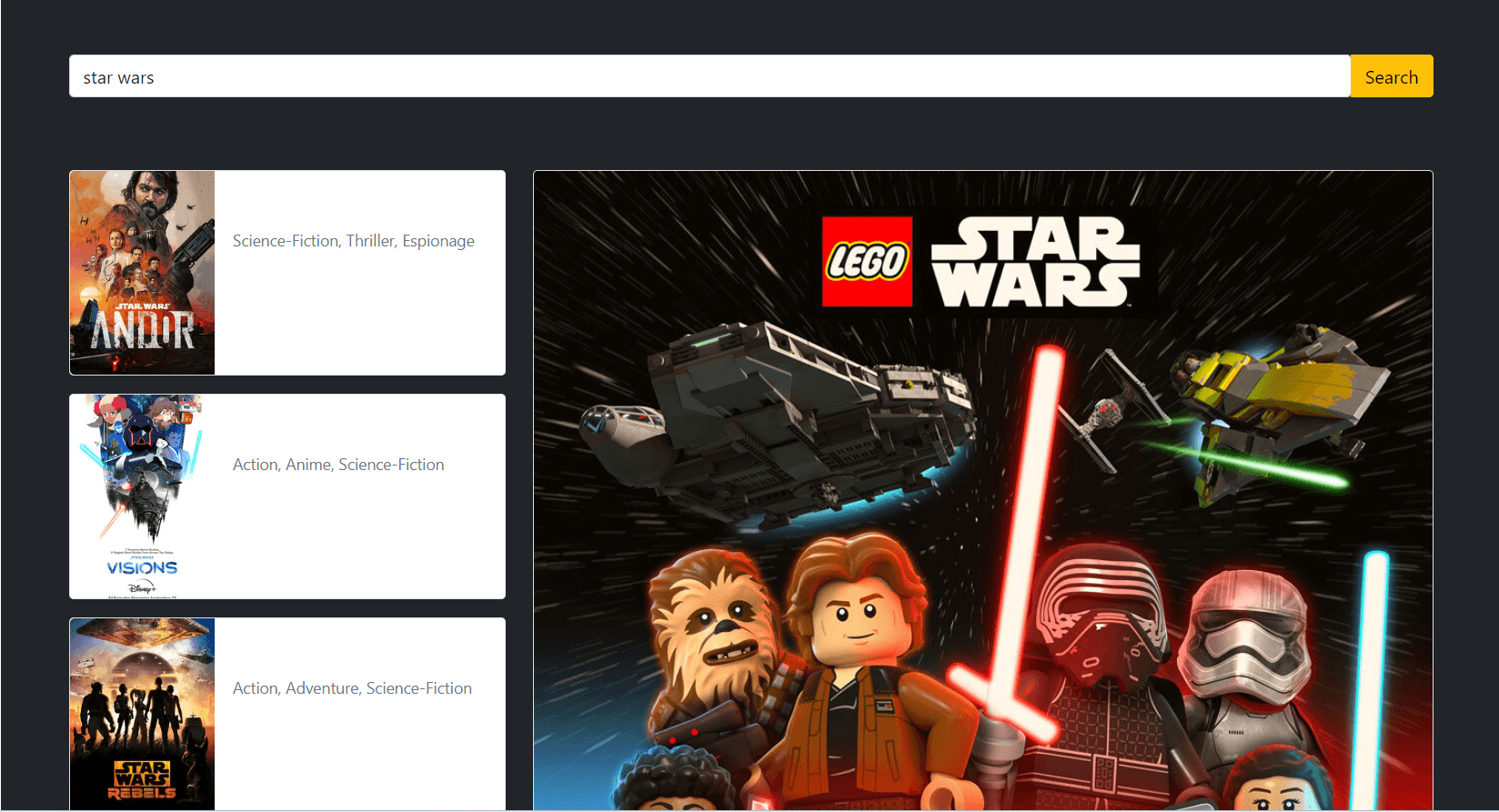This screenshot has height=812, width=1499.
Task: Click the LEGO Chewbacca figure
Action: point(714,637)
